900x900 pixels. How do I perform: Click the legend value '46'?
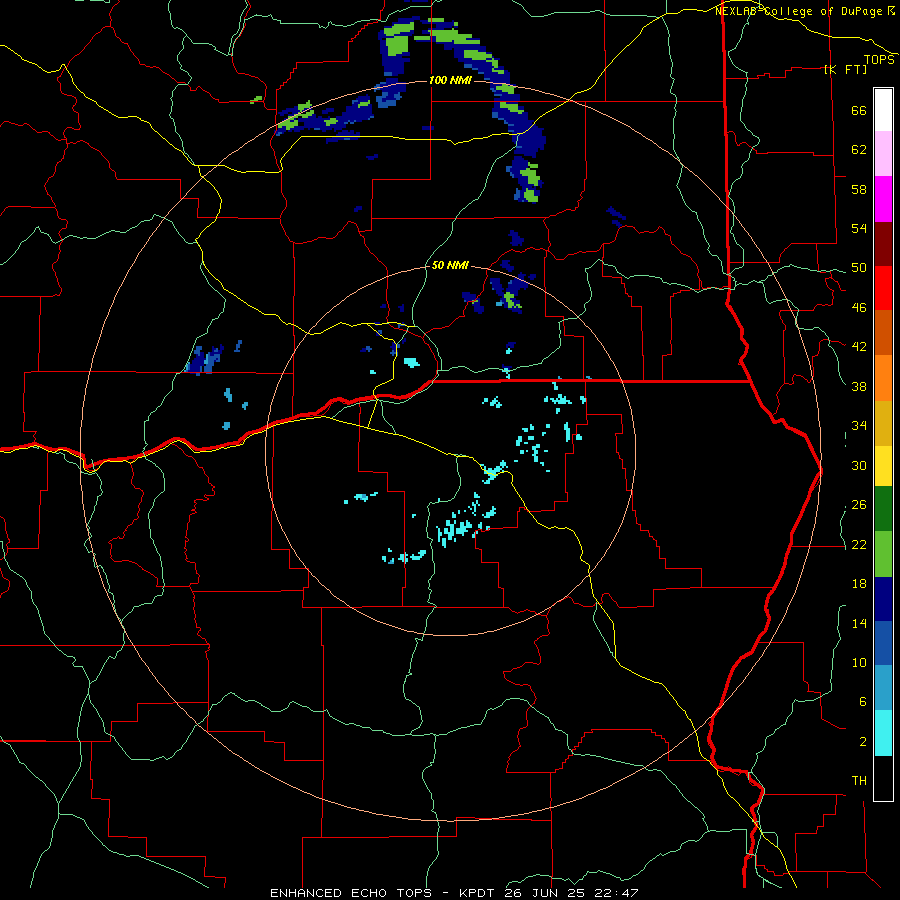[x=859, y=308]
